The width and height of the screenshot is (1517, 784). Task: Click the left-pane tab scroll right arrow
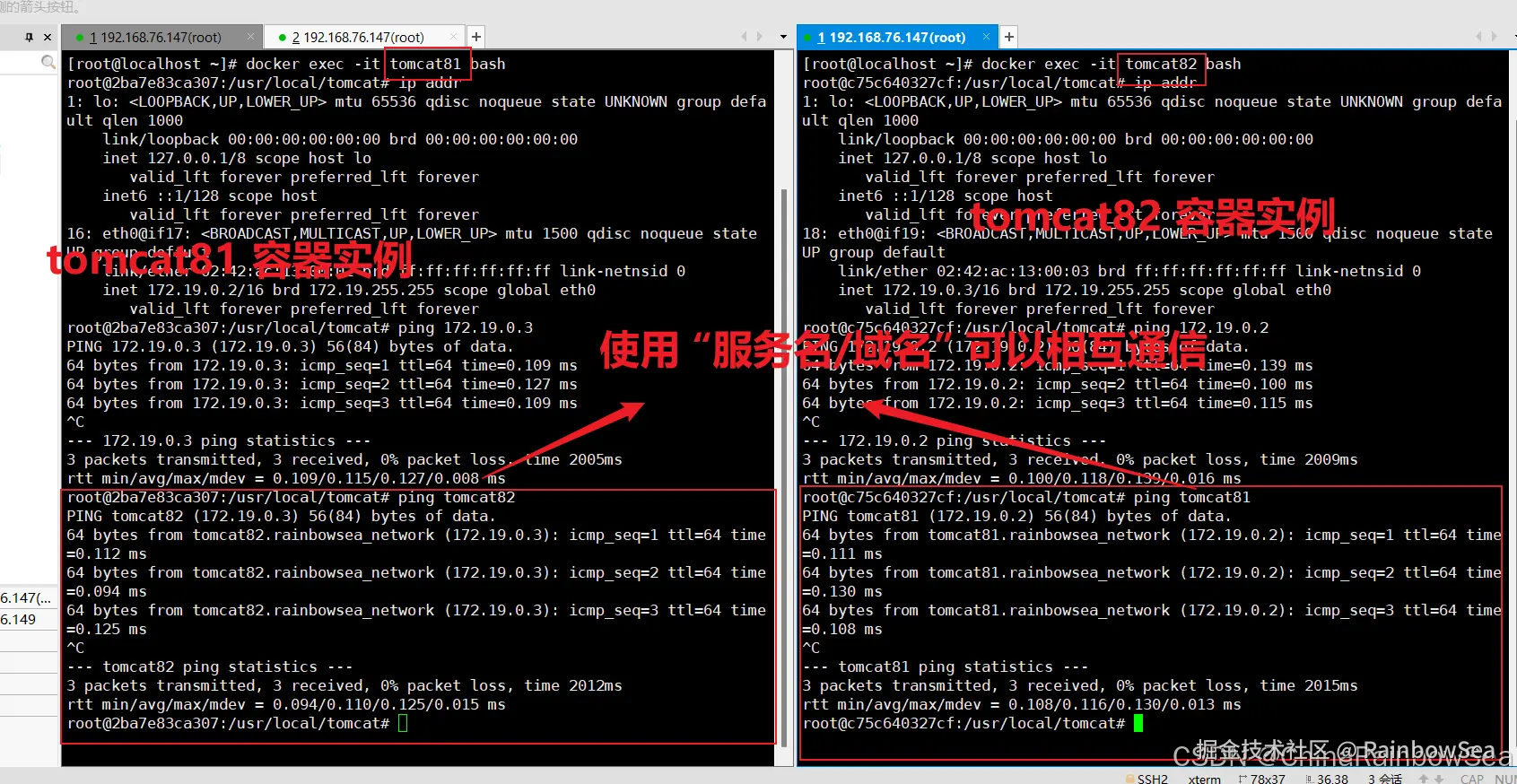[x=760, y=37]
